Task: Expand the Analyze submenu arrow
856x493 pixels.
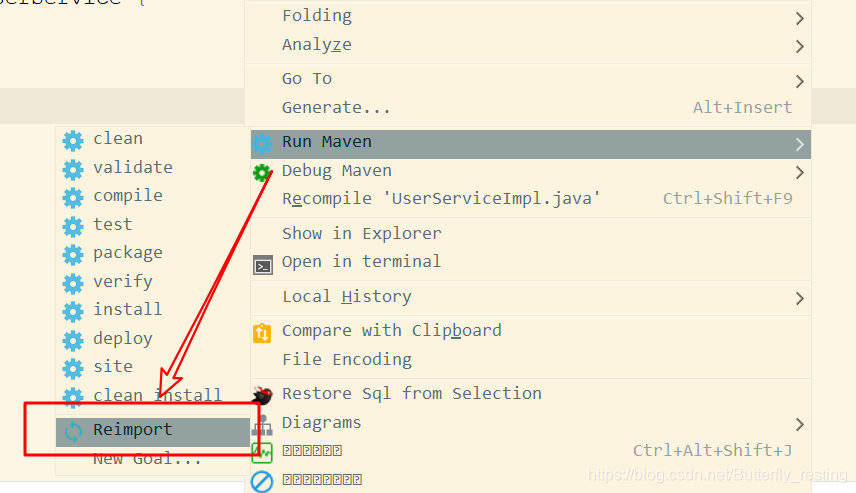Action: [799, 46]
